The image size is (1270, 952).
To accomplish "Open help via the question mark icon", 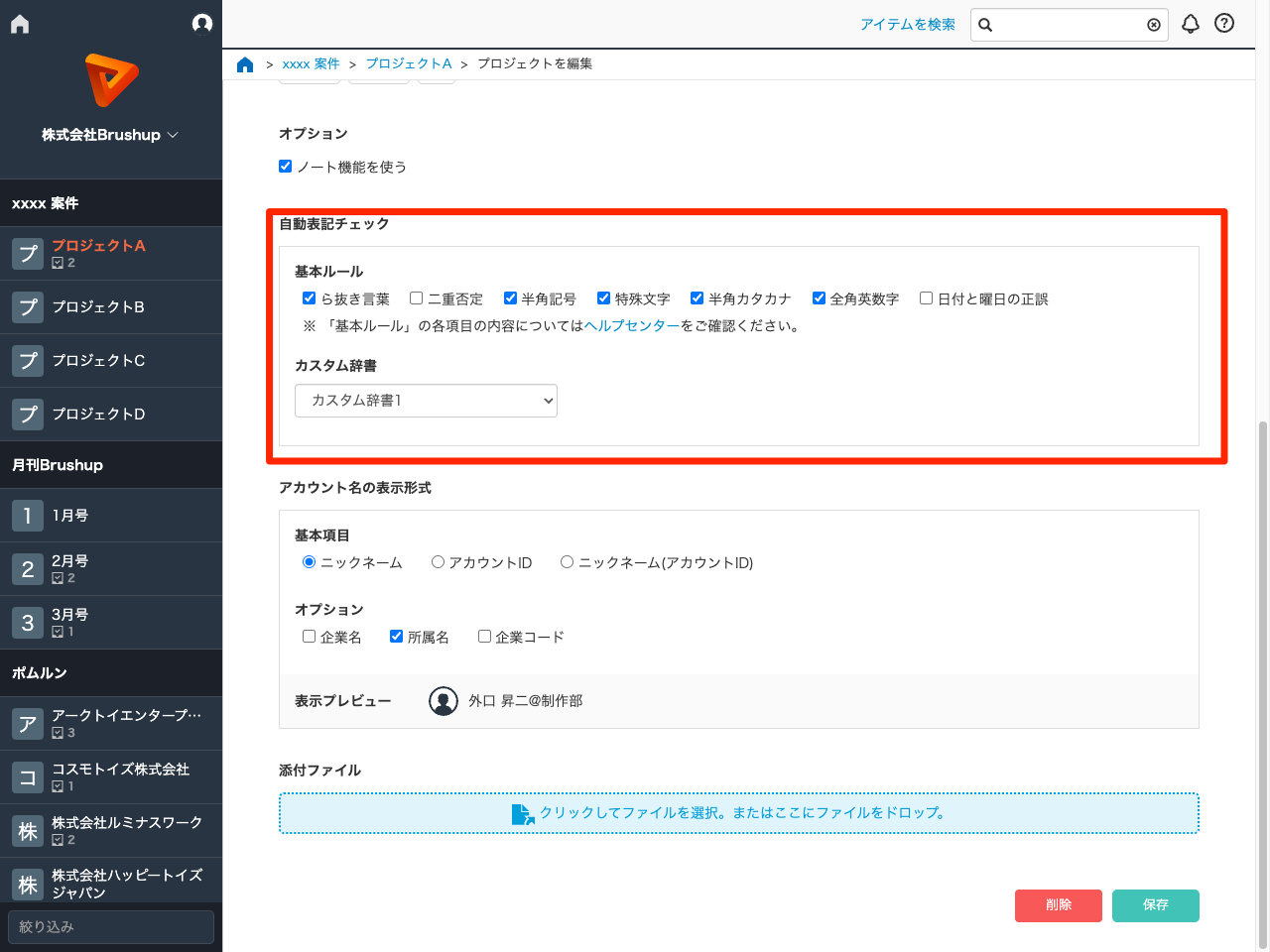I will [x=1223, y=24].
